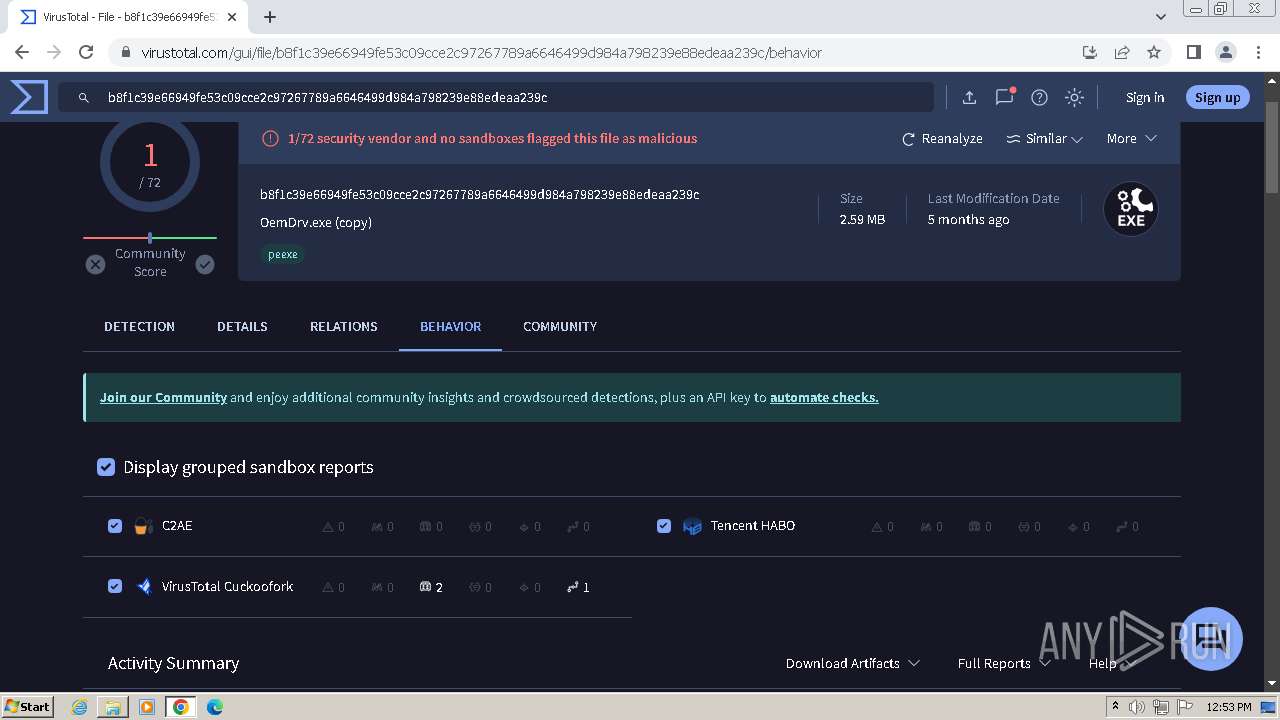Switch to the DETAILS tab
The height and width of the screenshot is (720, 1280).
[242, 327]
